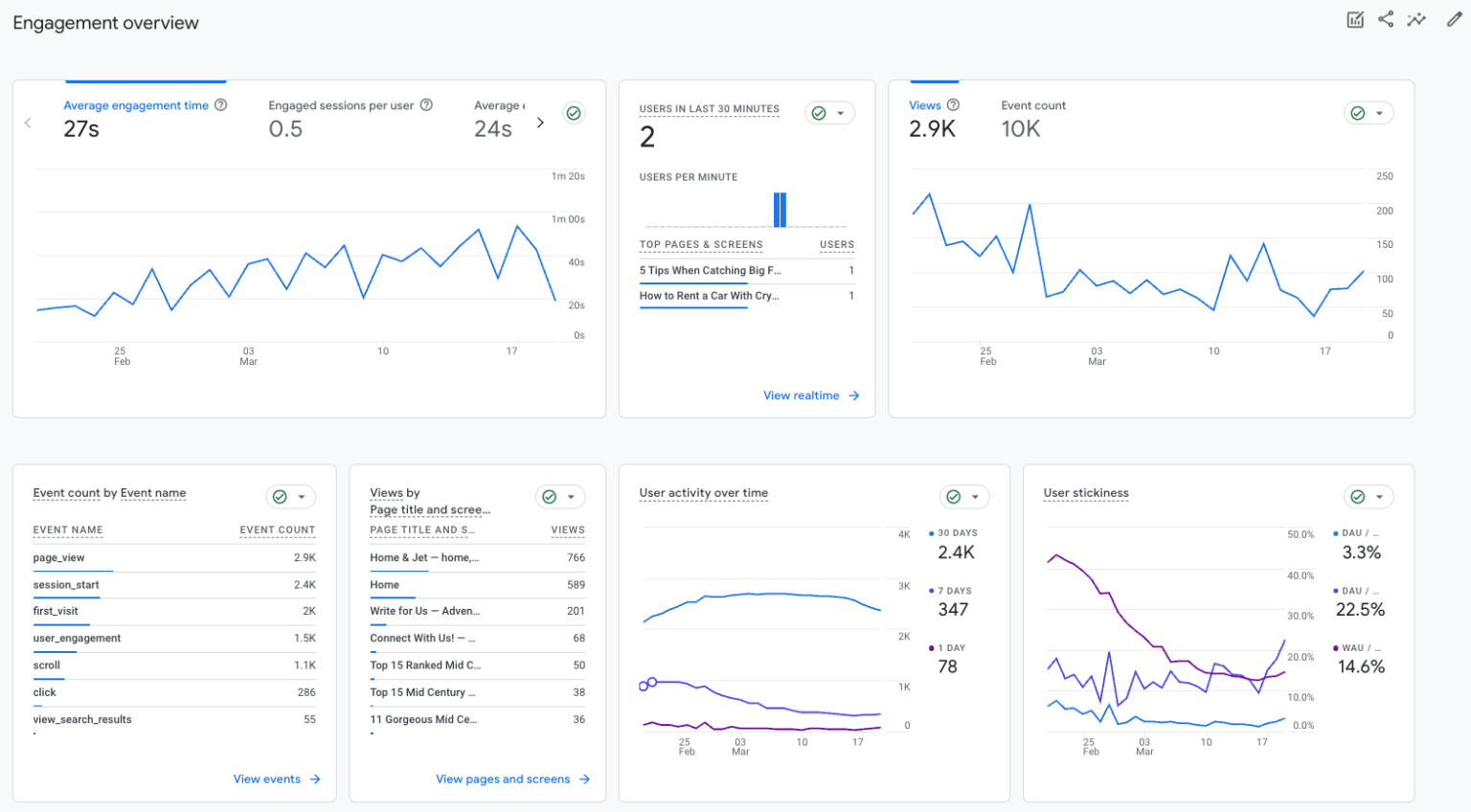Click the View realtime link
This screenshot has height=812, width=1471.
pyautogui.click(x=810, y=395)
